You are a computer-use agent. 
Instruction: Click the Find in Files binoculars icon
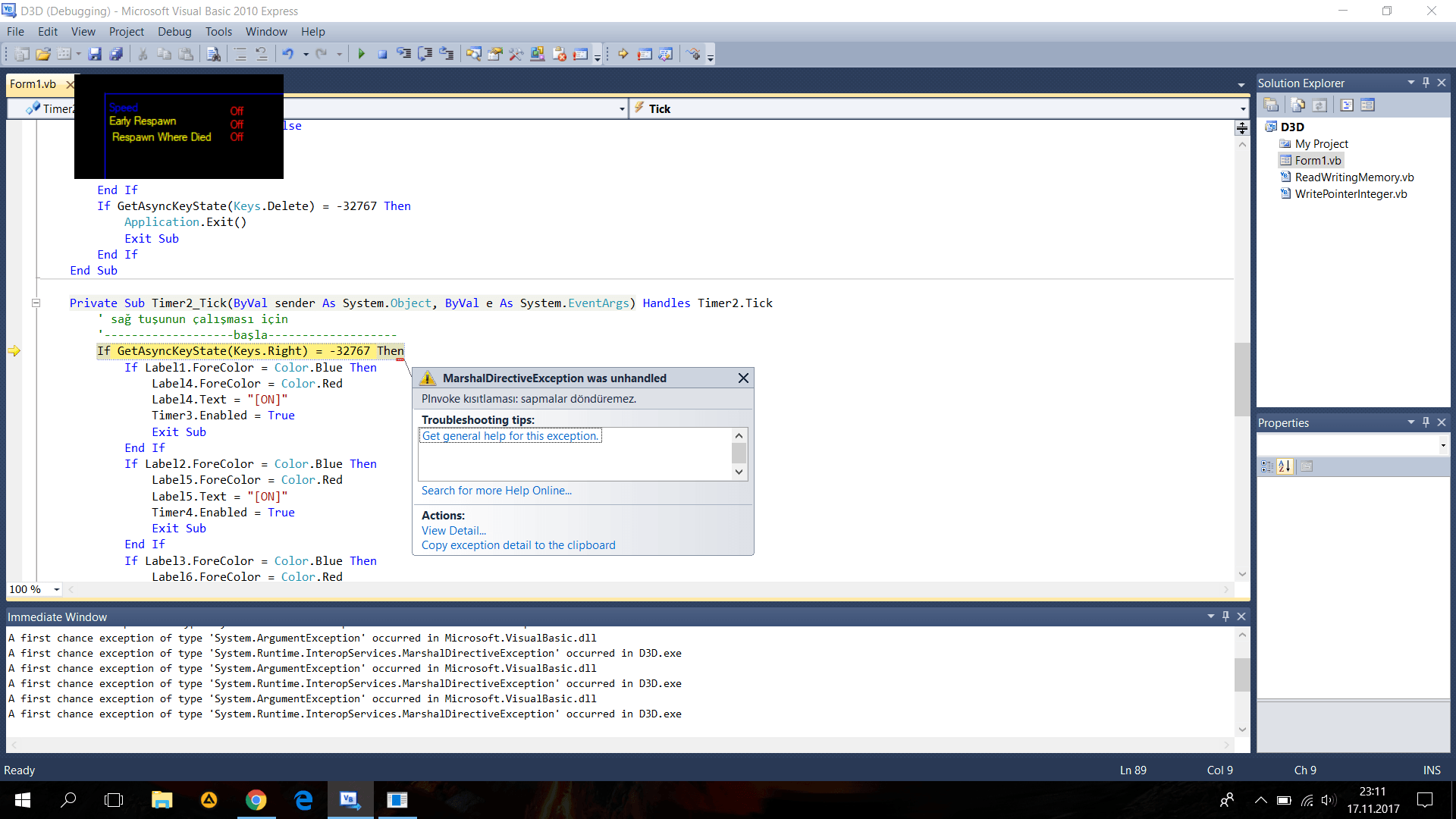coord(214,54)
